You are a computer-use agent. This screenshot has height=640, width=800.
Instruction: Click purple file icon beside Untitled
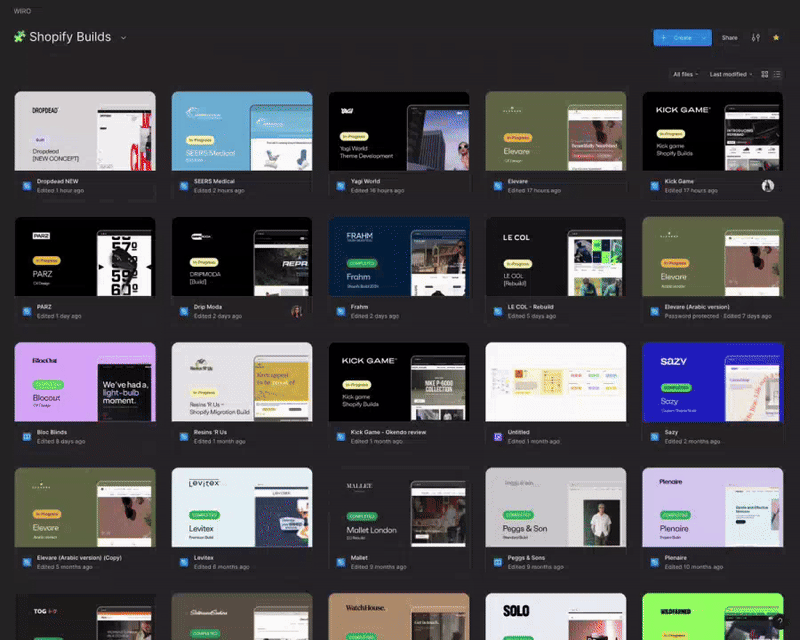(x=498, y=436)
